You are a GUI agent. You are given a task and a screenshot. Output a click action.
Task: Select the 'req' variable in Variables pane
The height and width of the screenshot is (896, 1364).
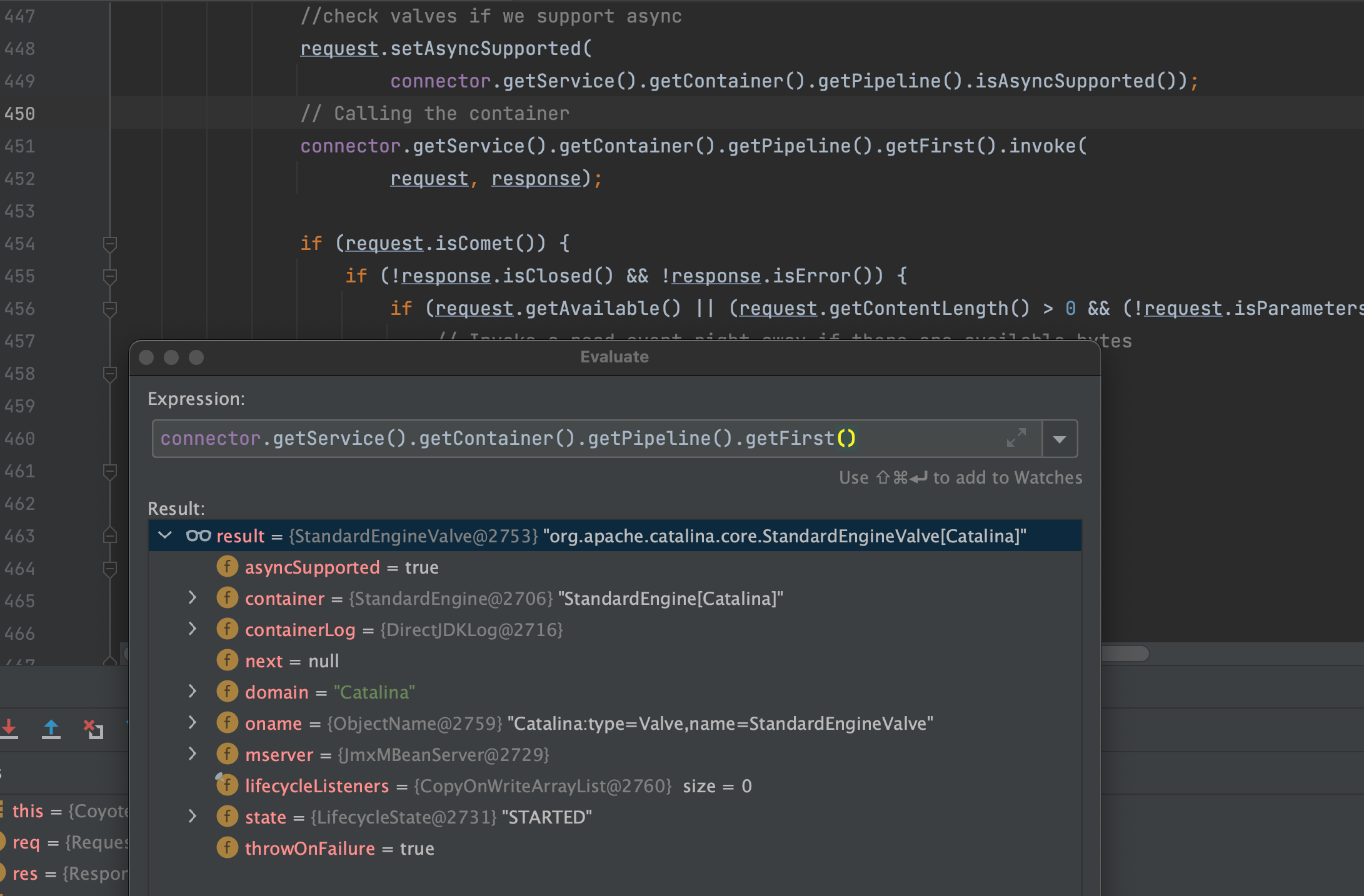(26, 842)
